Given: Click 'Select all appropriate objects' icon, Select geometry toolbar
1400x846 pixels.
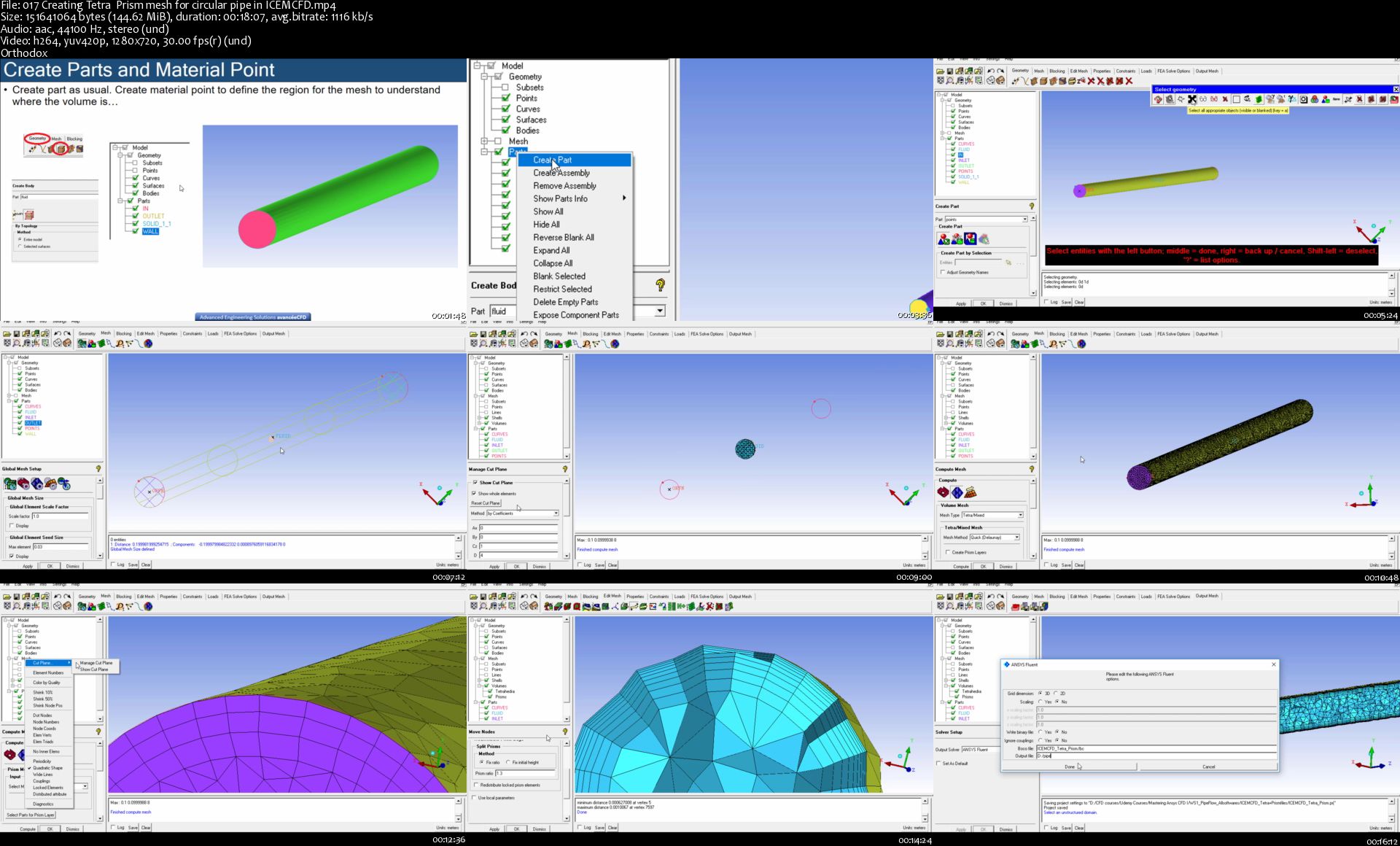Looking at the screenshot, I should [1192, 99].
